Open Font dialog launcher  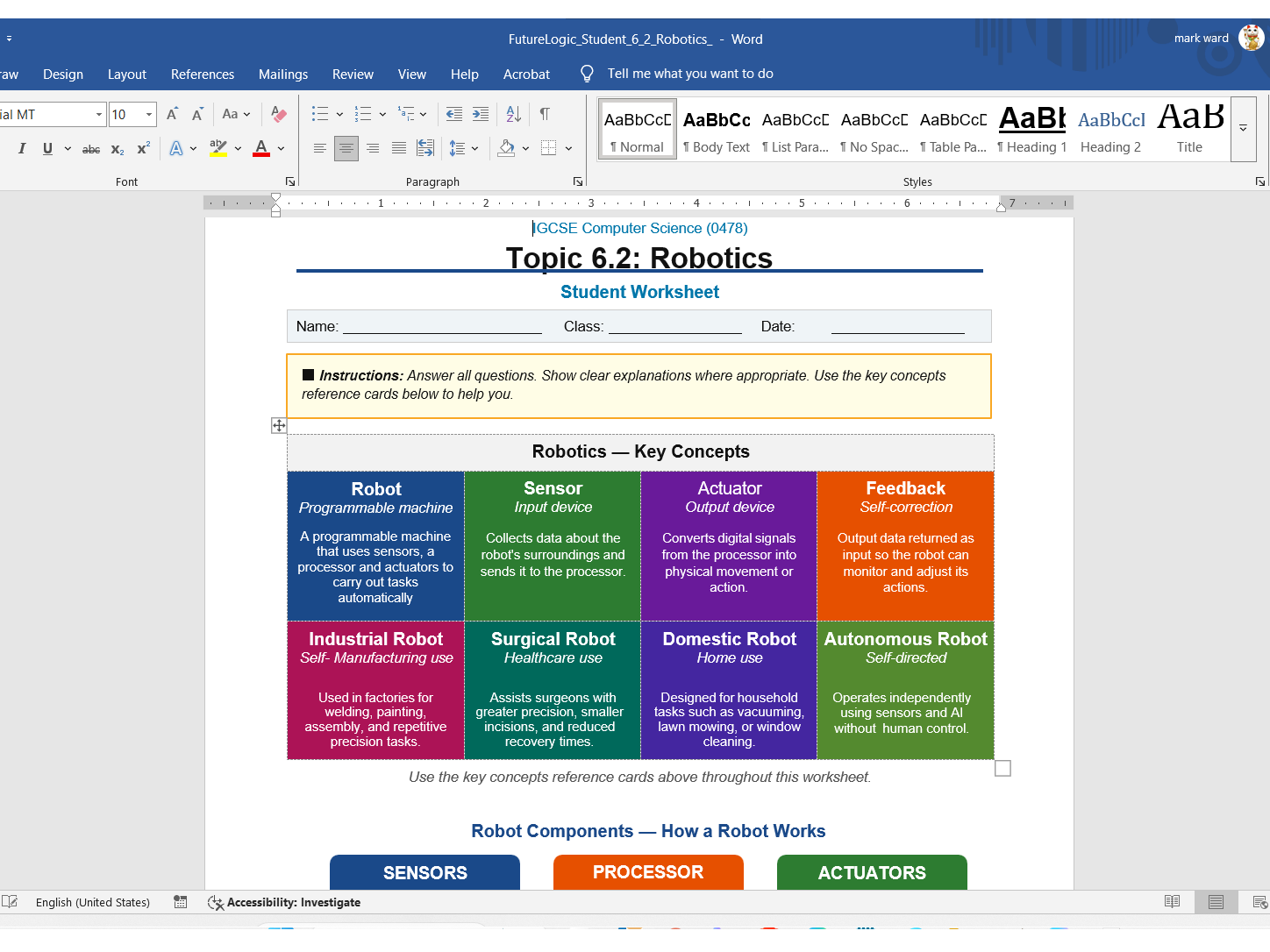click(x=290, y=181)
